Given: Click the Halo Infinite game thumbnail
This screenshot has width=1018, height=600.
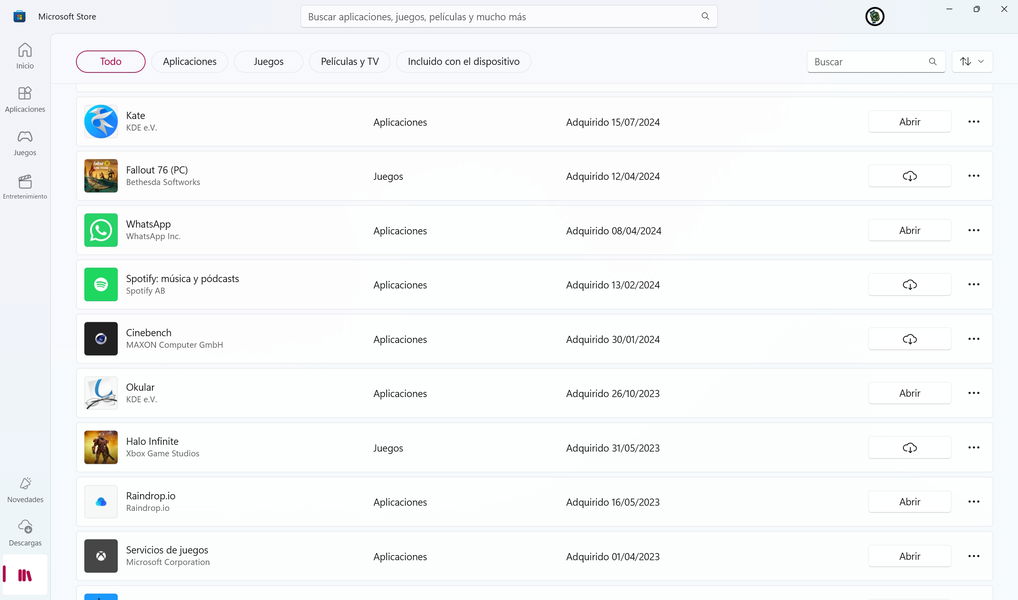Looking at the screenshot, I should (101, 447).
